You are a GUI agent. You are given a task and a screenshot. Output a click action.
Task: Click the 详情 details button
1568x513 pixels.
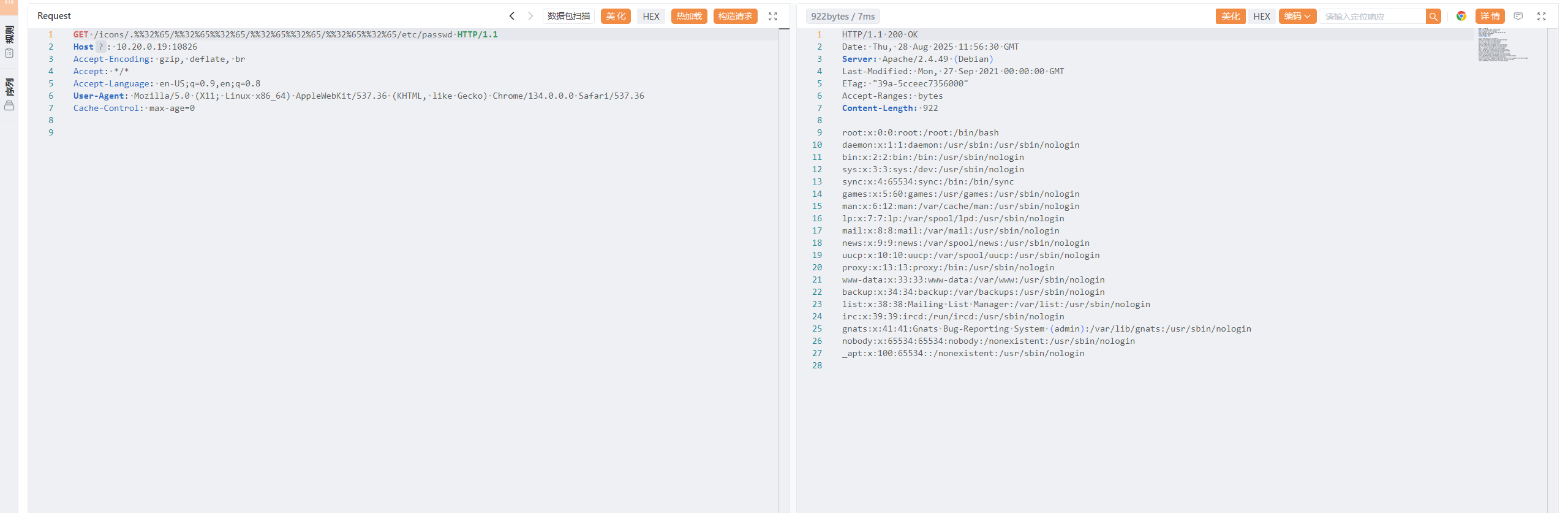1490,17
